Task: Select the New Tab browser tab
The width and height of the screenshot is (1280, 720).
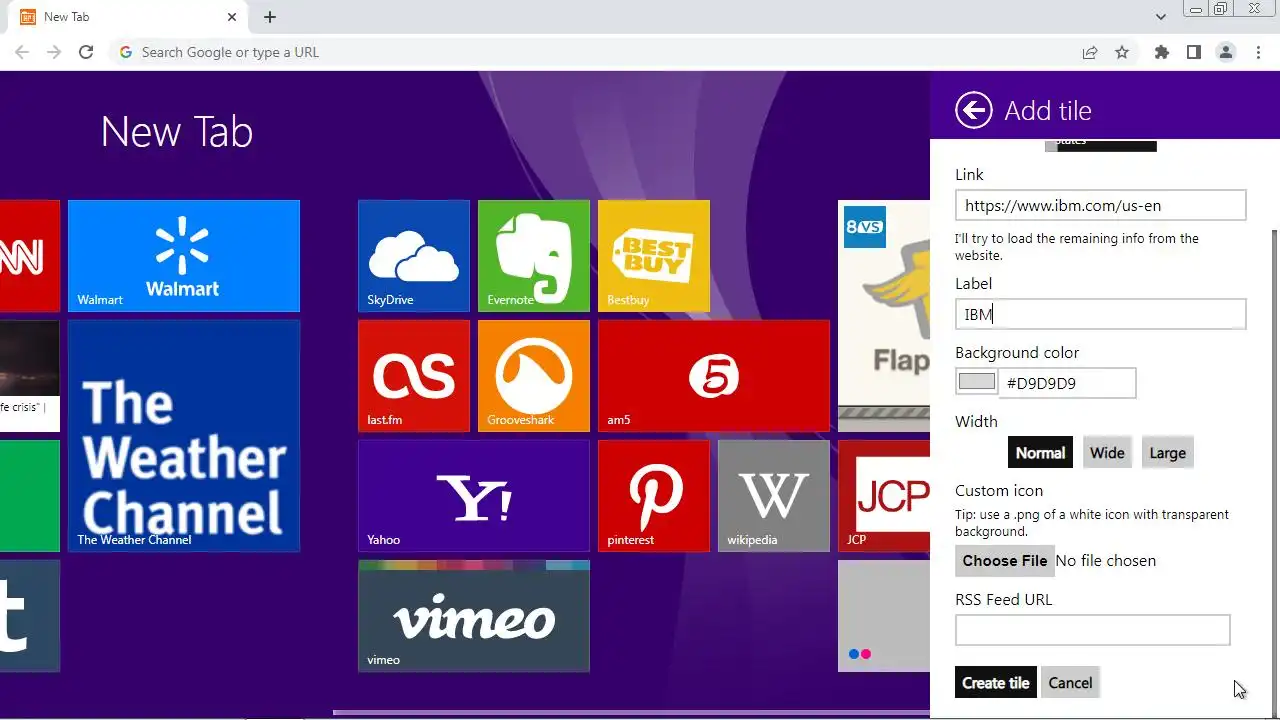Action: [x=130, y=17]
